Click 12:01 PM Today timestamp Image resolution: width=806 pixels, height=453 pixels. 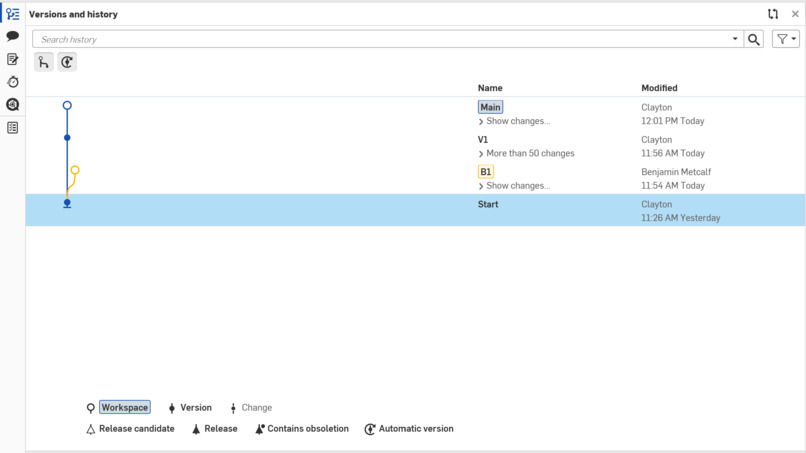tap(672, 121)
